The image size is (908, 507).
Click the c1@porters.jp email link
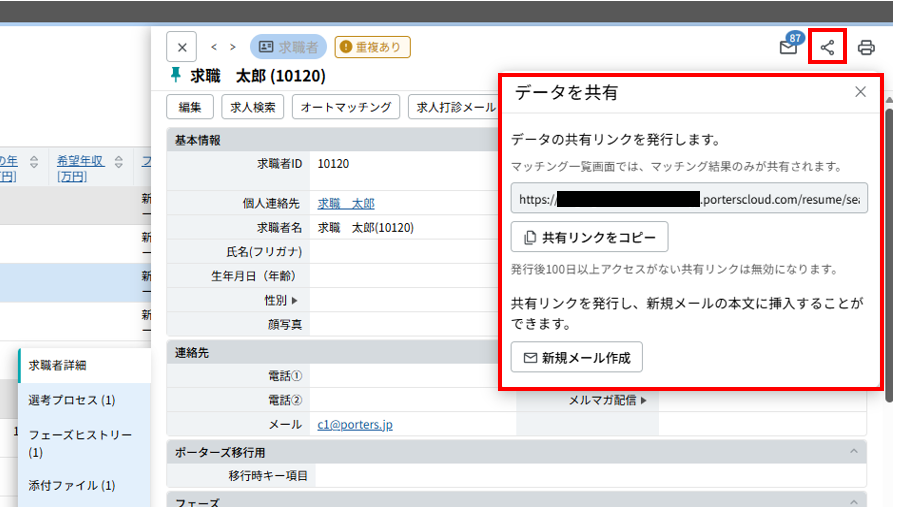[x=355, y=424]
